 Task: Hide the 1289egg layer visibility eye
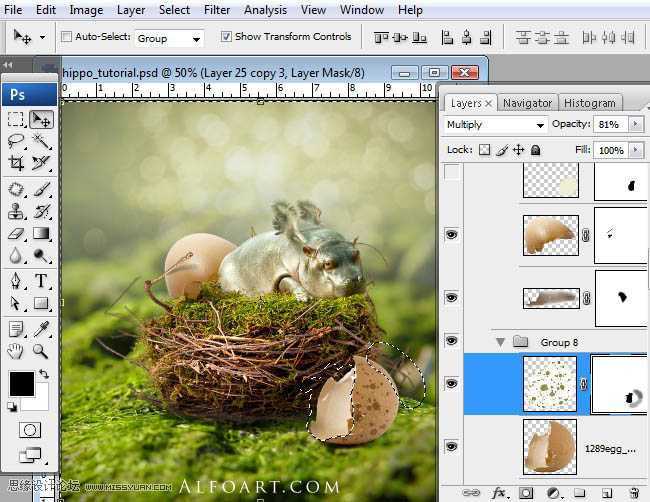coord(451,446)
